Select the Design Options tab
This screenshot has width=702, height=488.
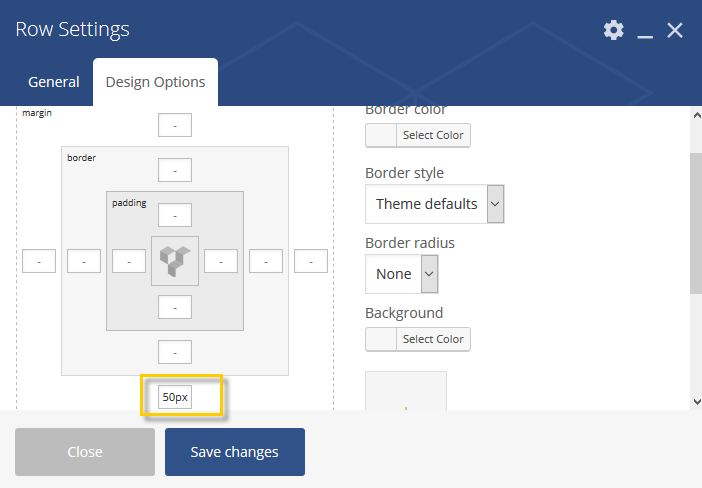pyautogui.click(x=155, y=82)
